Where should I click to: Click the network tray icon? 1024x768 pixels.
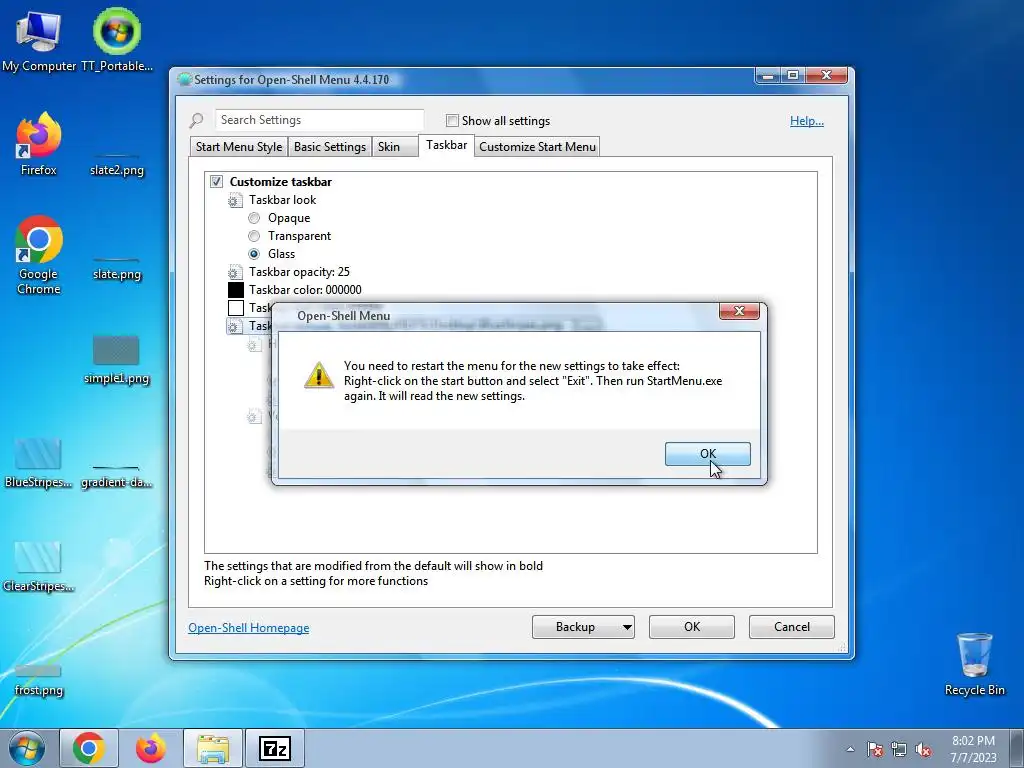(899, 749)
